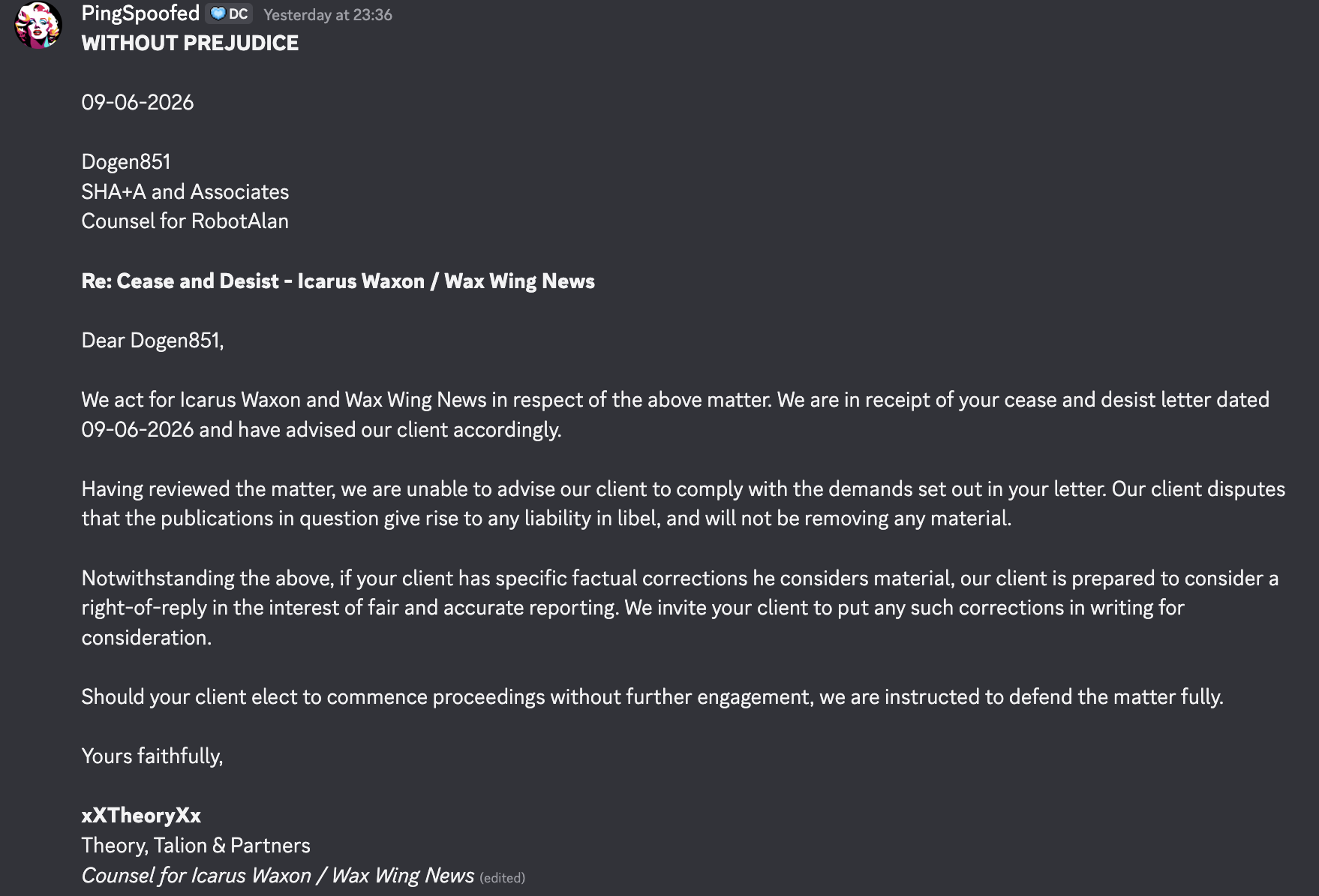This screenshot has height=896, width=1319.
Task: Click the 'Yesterday at 23:36' timestamp
Action: (328, 15)
